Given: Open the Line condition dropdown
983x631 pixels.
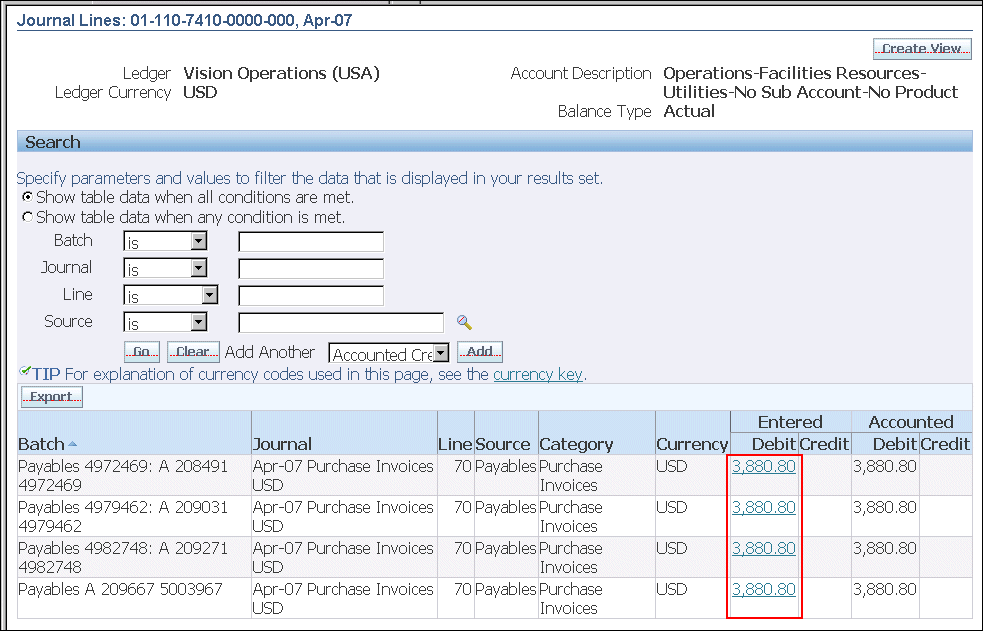Looking at the screenshot, I should pos(209,296).
